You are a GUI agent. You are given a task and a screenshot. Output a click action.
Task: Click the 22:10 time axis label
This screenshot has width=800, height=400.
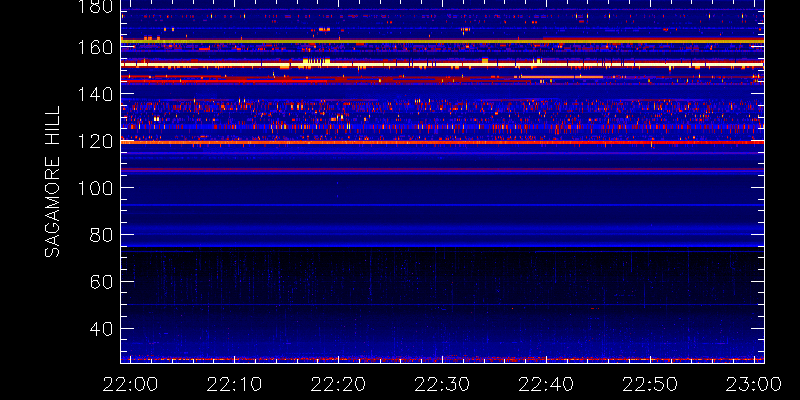coord(234,384)
